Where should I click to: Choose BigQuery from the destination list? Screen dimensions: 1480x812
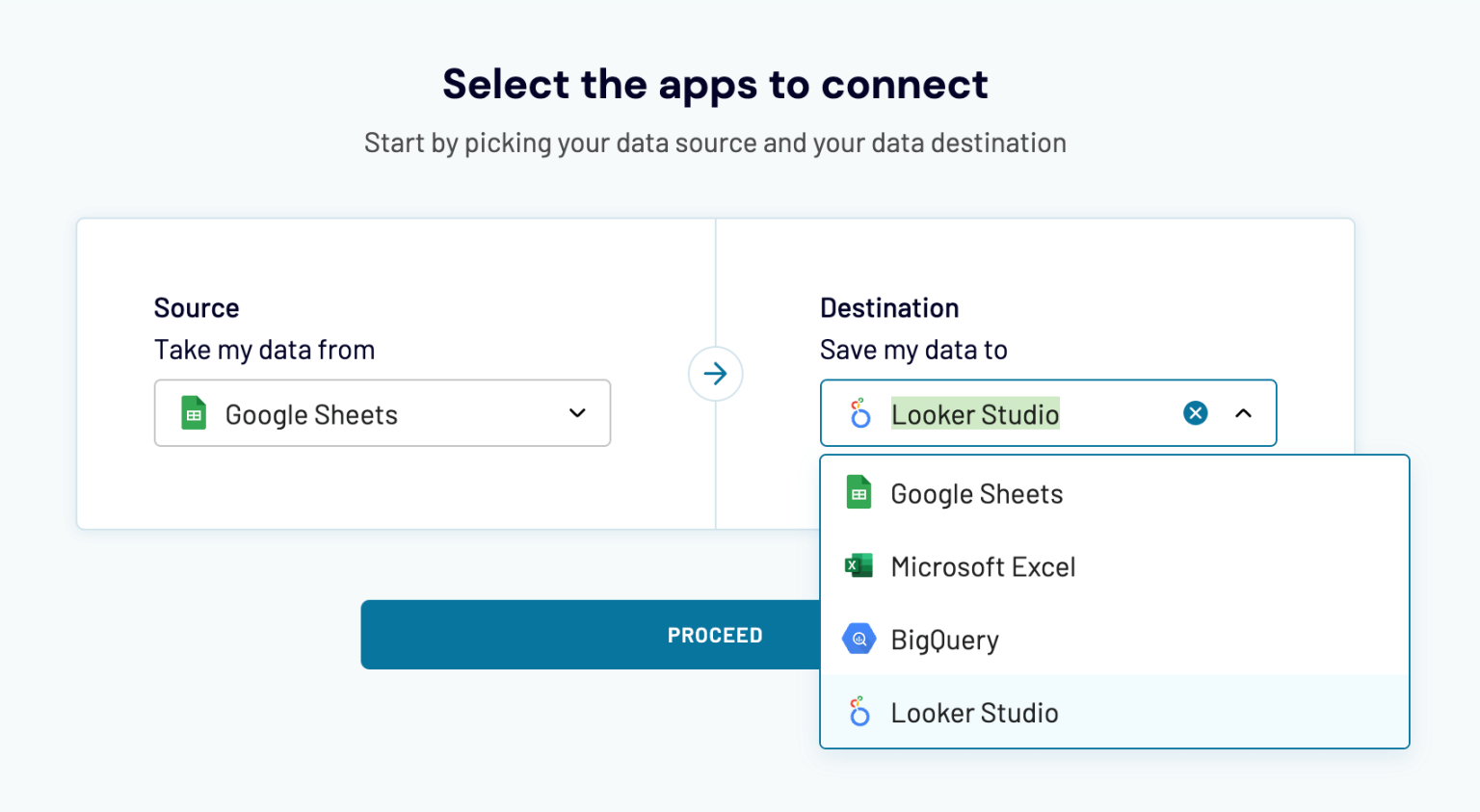(x=944, y=639)
